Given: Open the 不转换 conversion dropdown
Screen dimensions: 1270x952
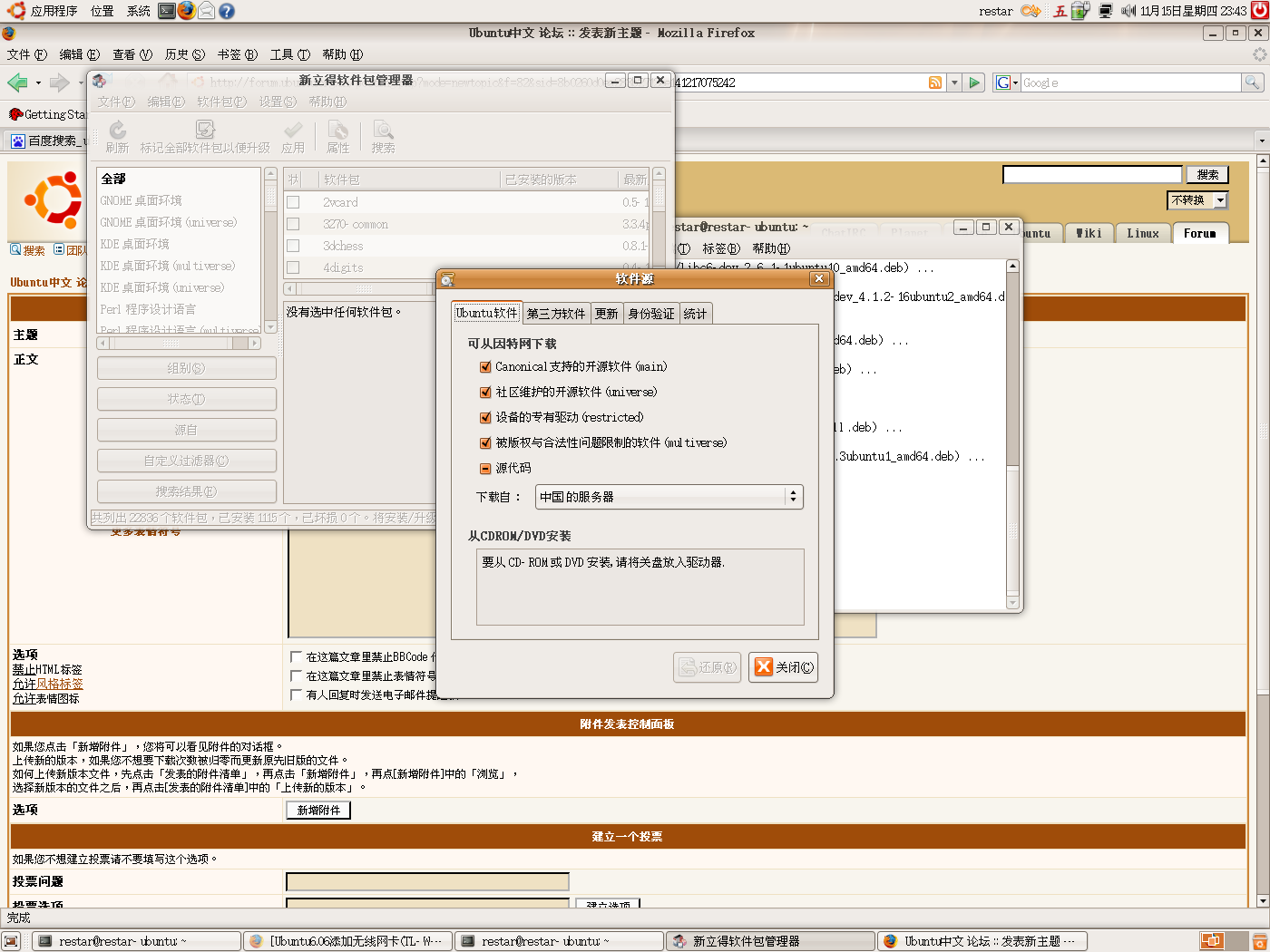Looking at the screenshot, I should pos(1197,200).
